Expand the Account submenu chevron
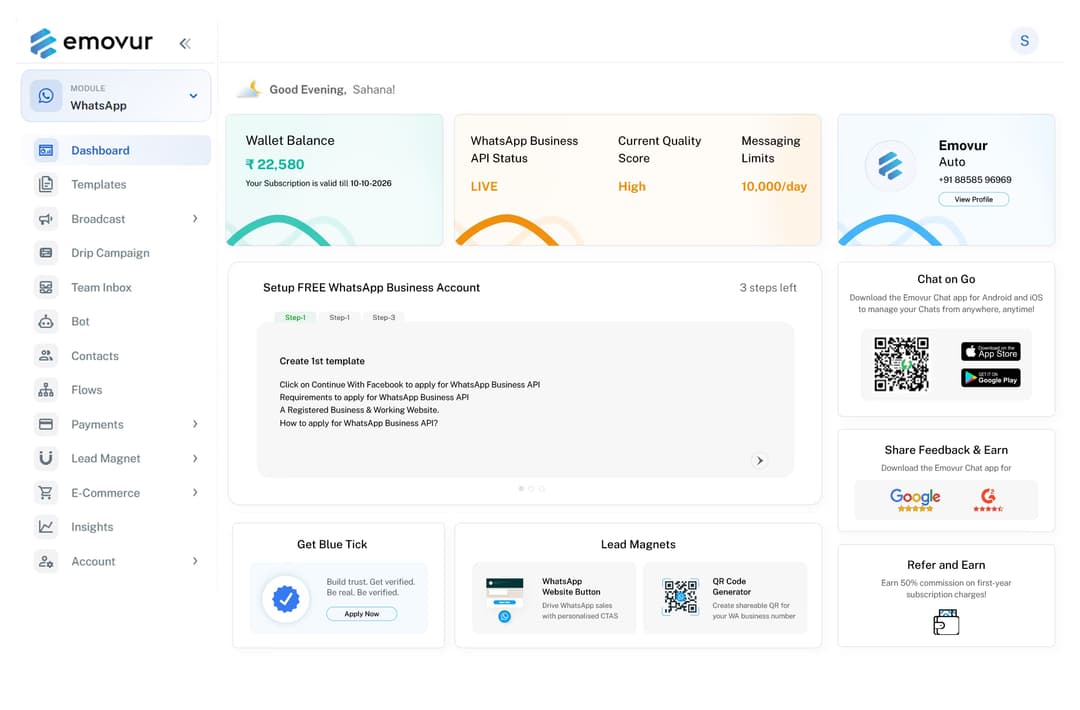The image size is (1080, 710). click(195, 561)
